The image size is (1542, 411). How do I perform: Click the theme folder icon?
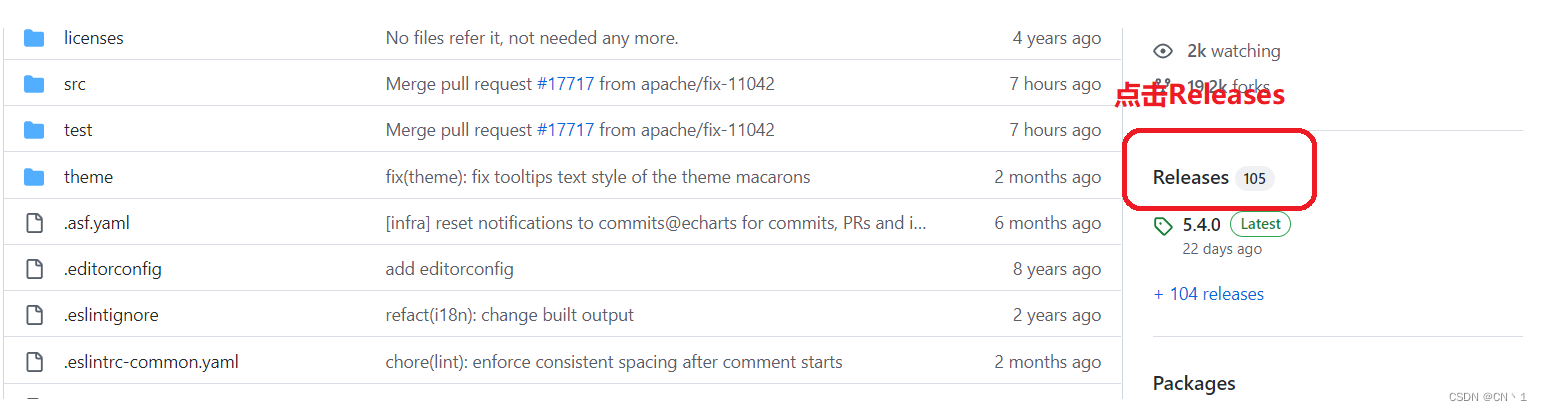tap(34, 177)
